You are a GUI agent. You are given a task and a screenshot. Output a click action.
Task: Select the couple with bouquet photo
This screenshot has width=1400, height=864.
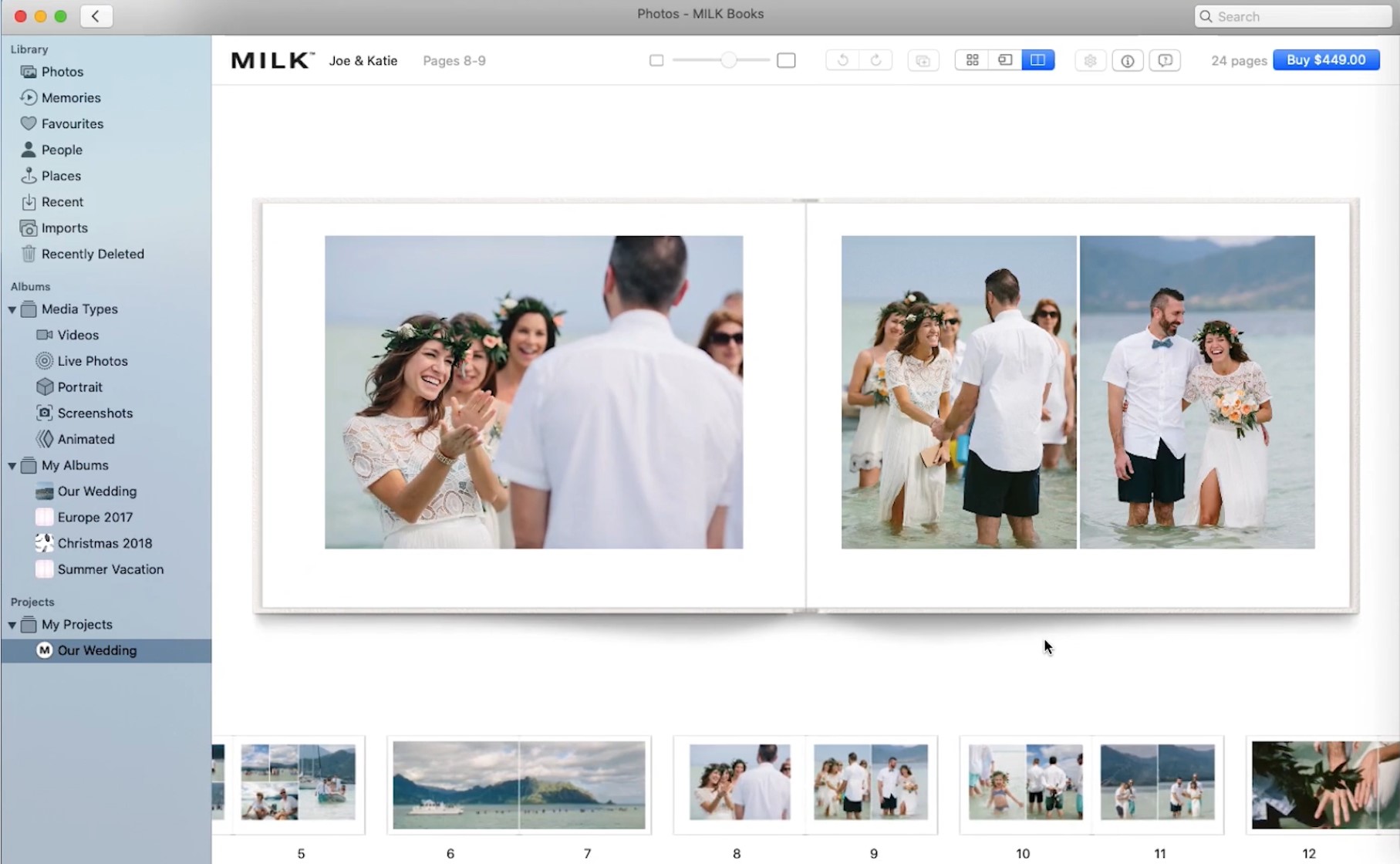click(x=1197, y=392)
